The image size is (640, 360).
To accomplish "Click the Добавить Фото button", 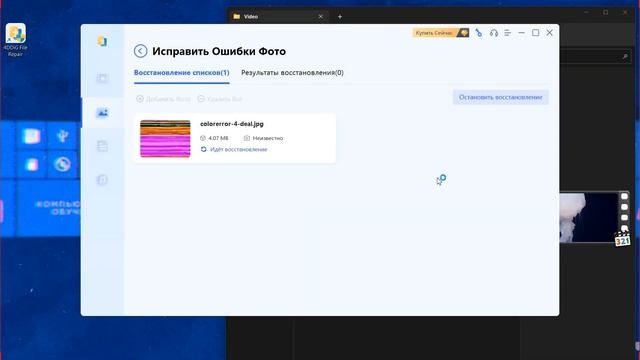I will 163,99.
